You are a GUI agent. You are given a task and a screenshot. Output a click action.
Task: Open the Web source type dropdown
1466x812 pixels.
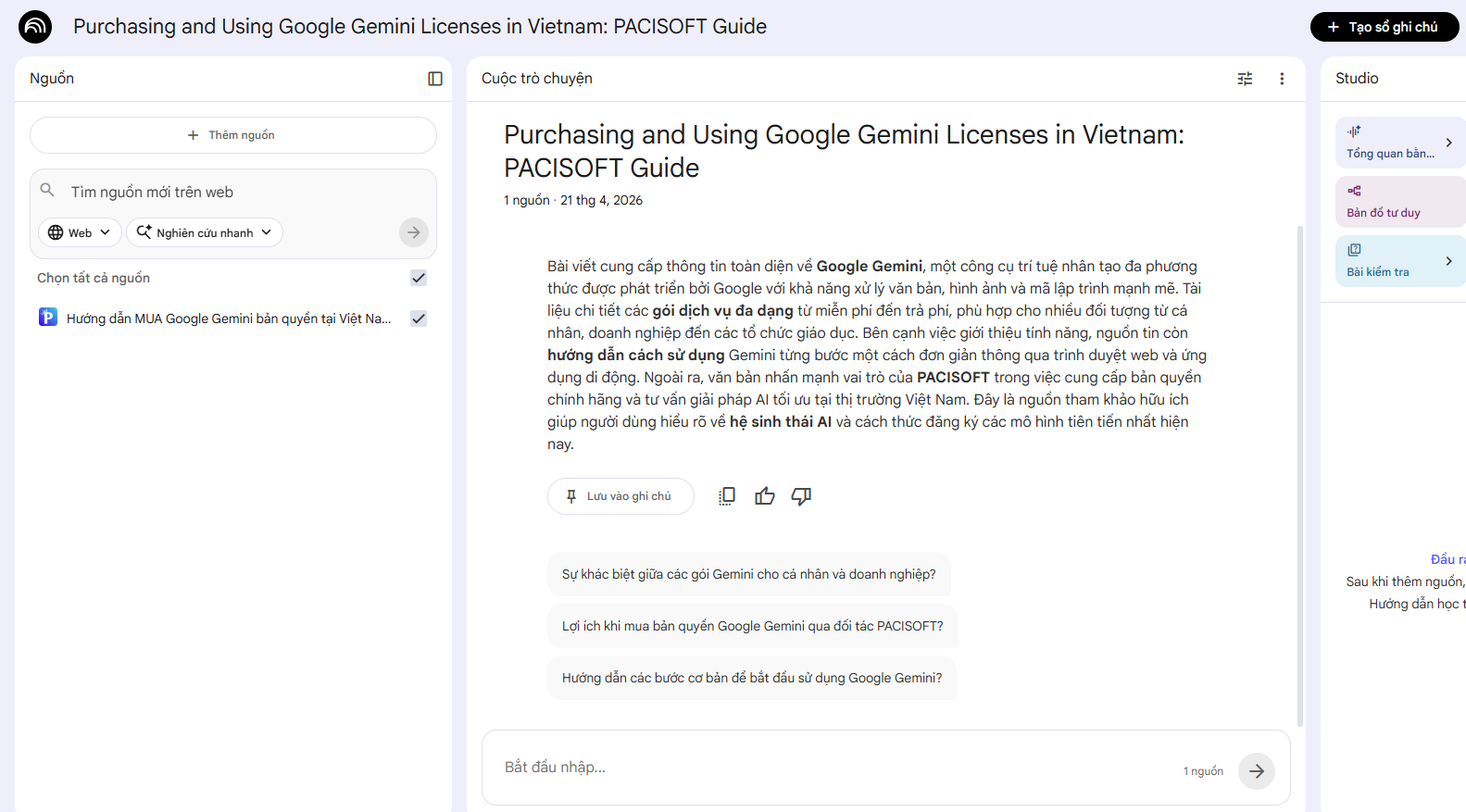tap(79, 232)
